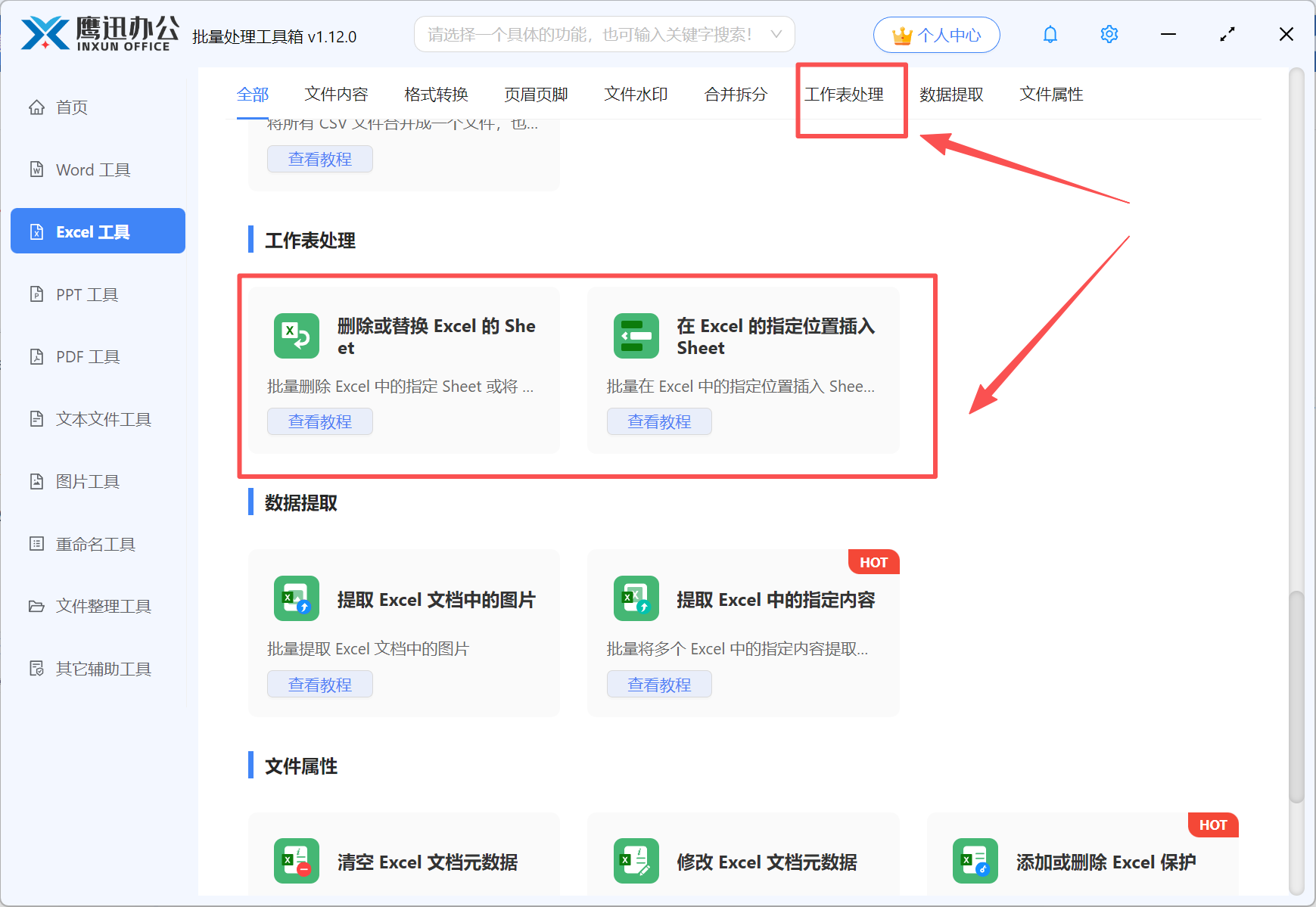Open PDF 工具 in the sidebar
Screen dimensions: 1316x907
pos(88,357)
